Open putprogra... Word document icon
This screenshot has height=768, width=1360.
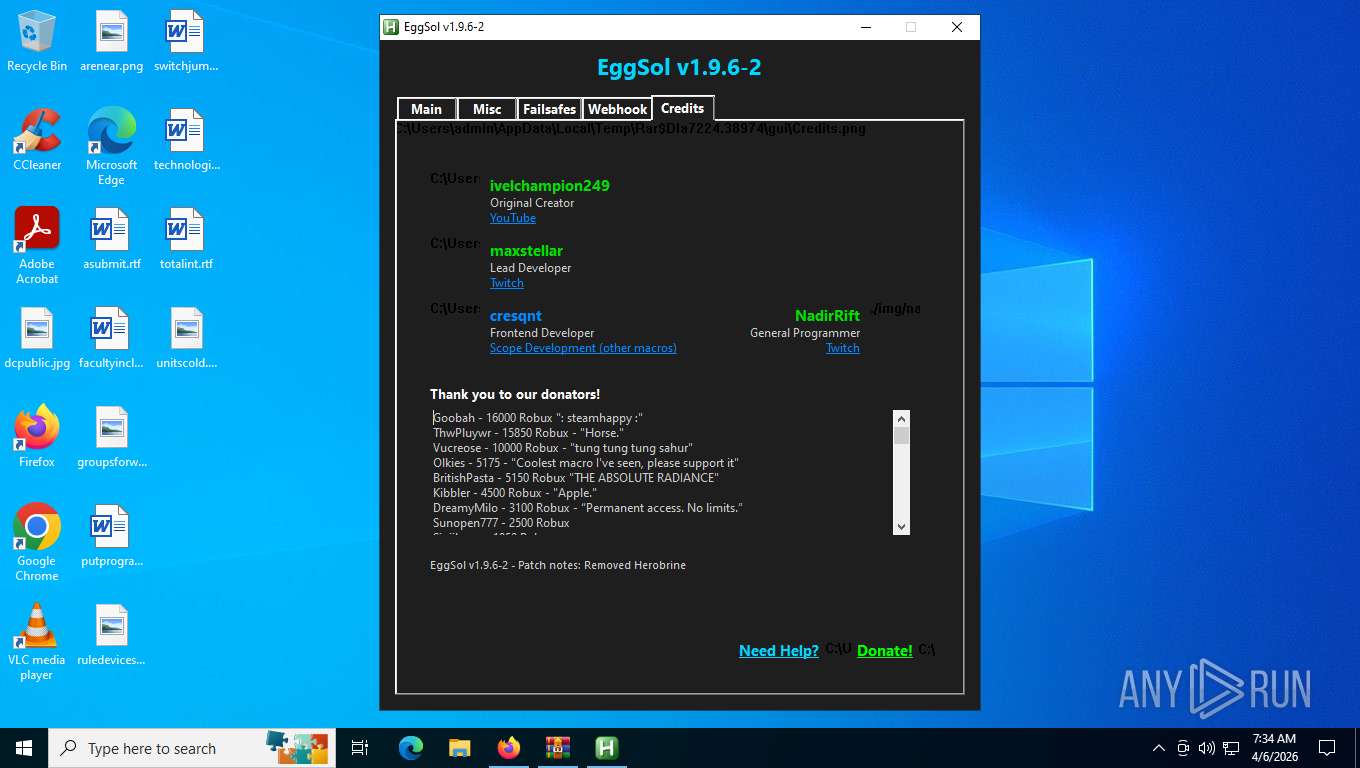point(112,536)
